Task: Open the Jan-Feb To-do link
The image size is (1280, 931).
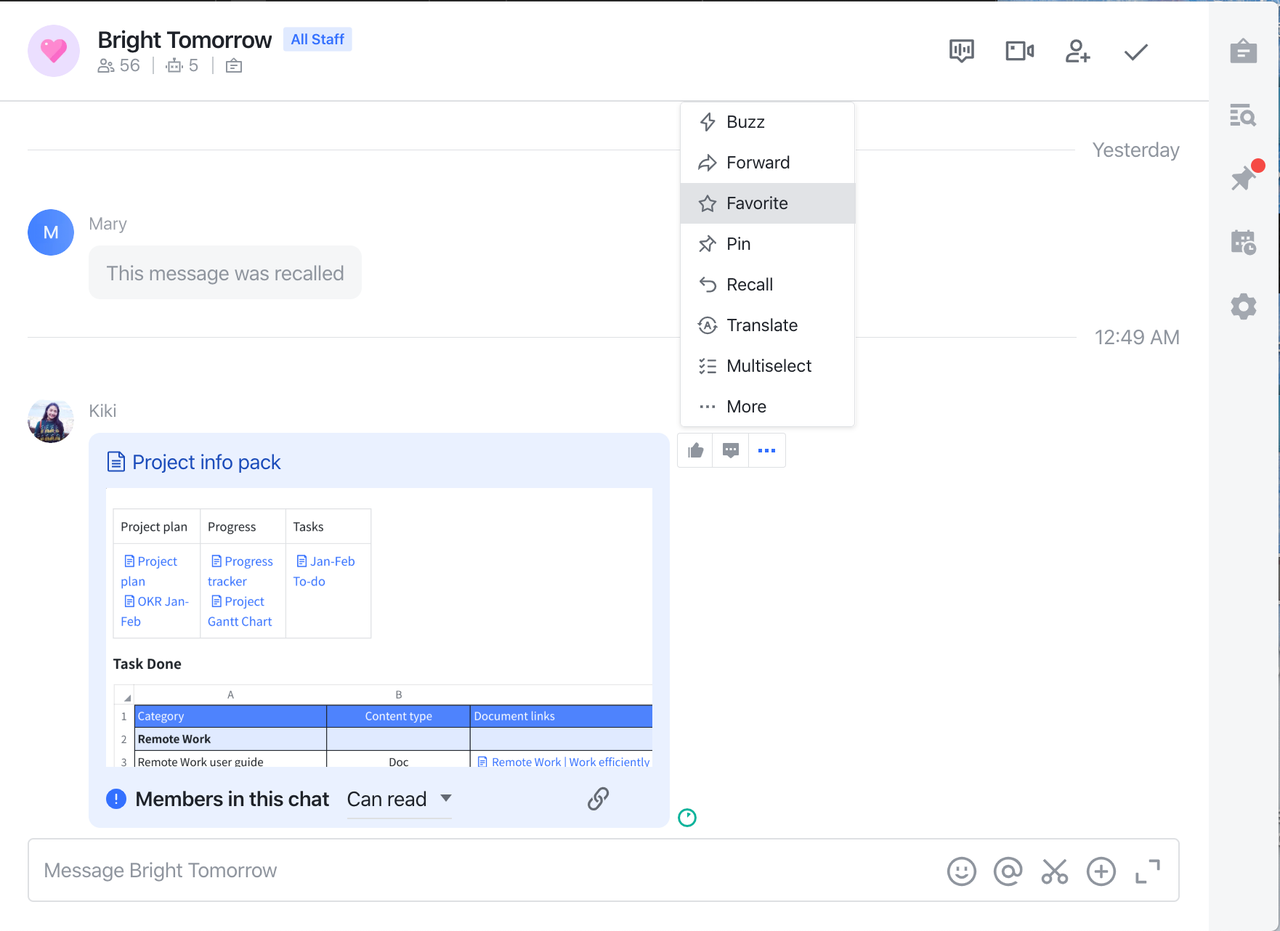Action: click(x=324, y=571)
